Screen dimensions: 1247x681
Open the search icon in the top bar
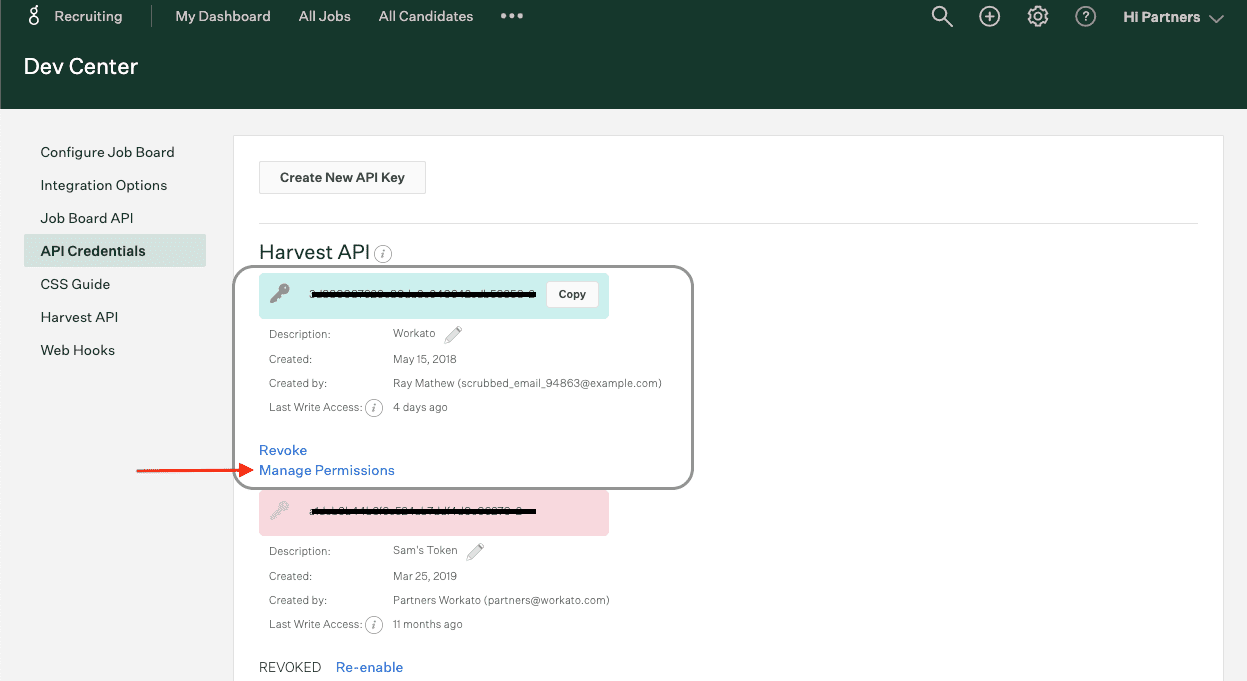[x=941, y=16]
